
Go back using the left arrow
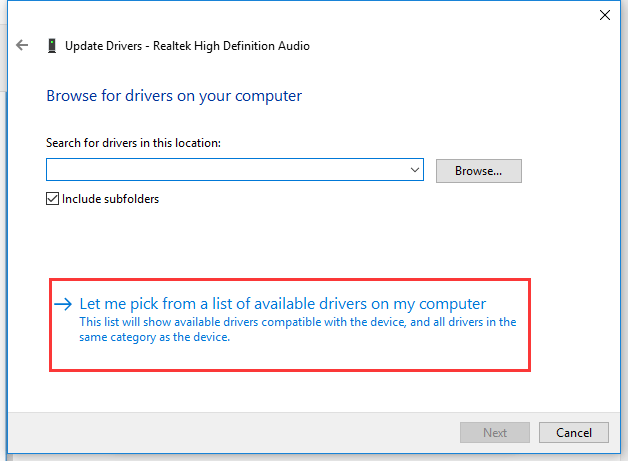click(22, 45)
